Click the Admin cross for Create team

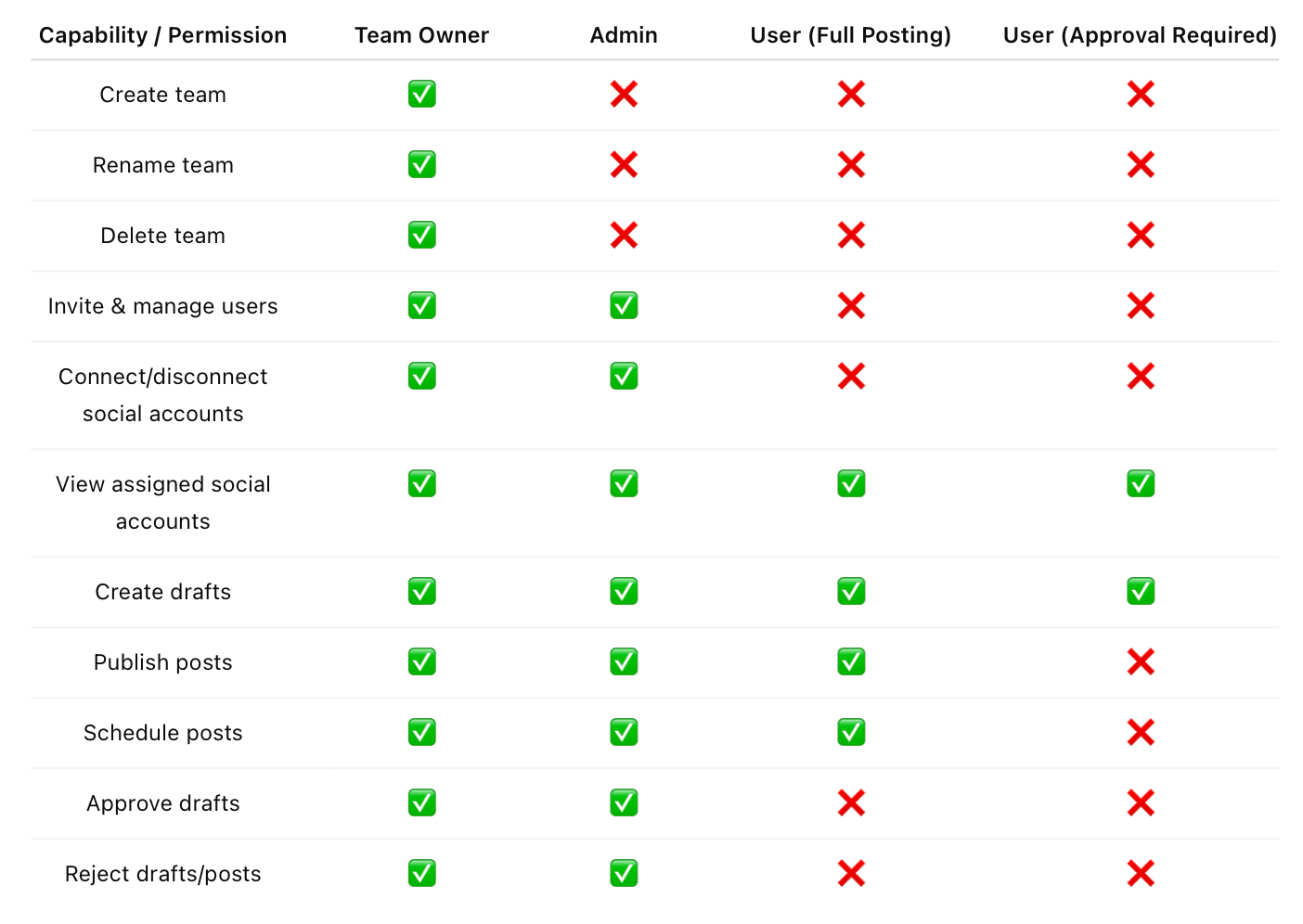point(624,95)
